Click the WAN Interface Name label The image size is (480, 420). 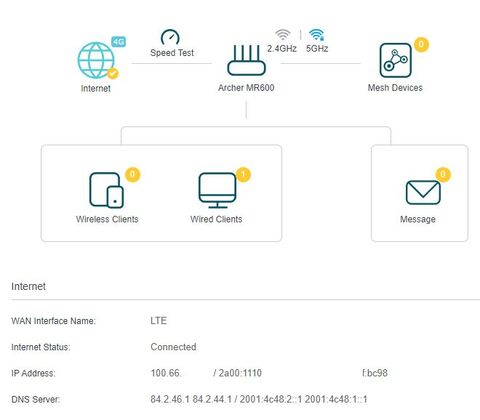point(53,321)
